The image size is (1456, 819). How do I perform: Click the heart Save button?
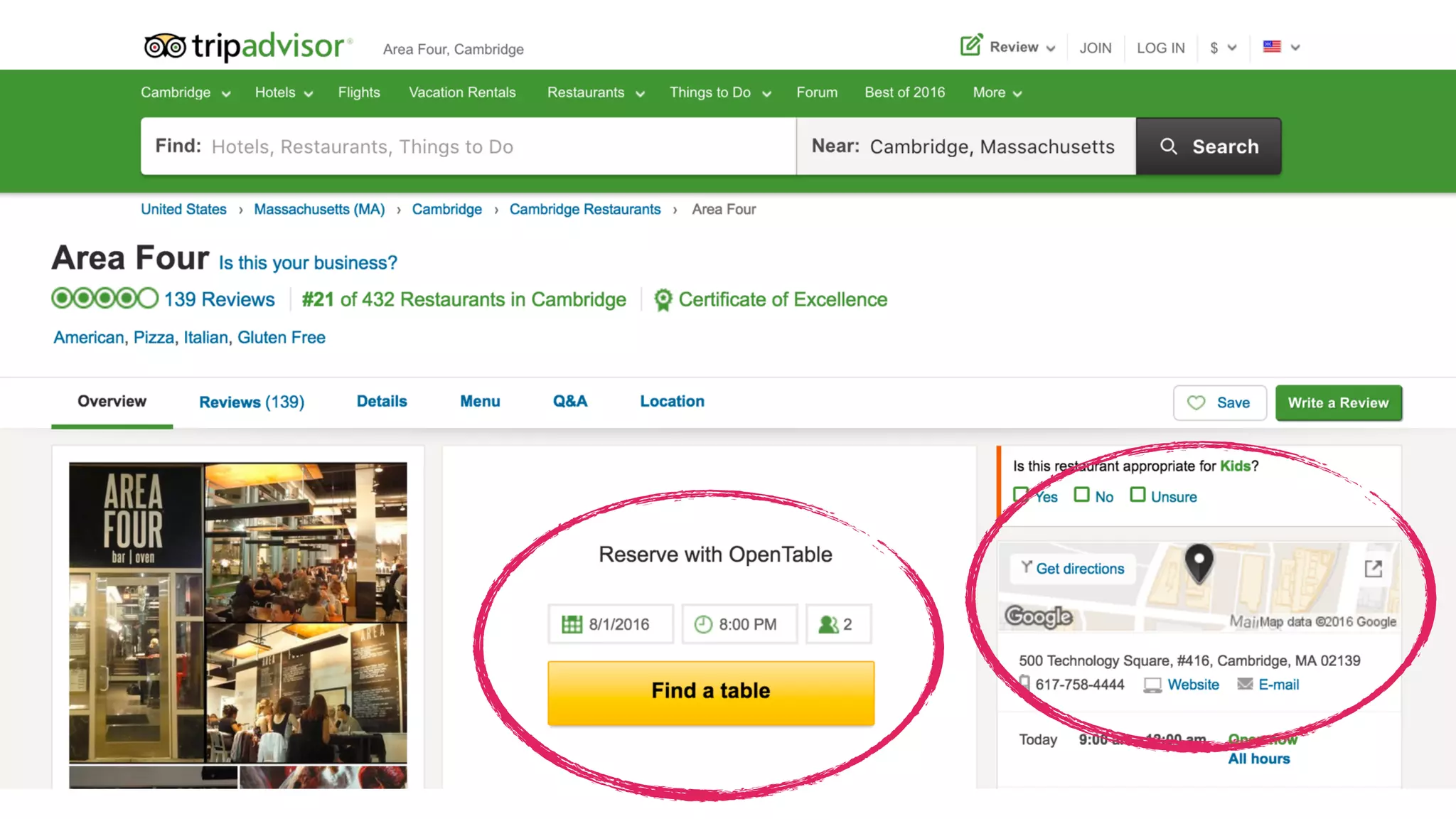coord(1219,403)
